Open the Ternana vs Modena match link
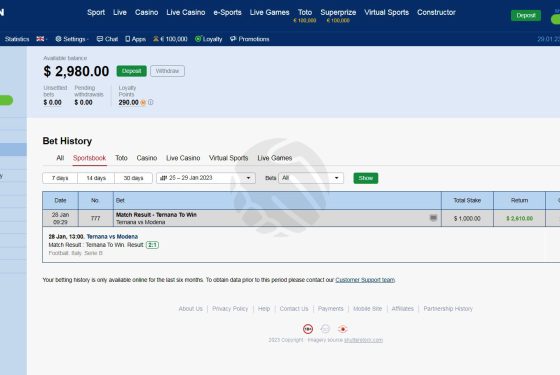Image resolution: width=560 pixels, height=375 pixels. (x=112, y=236)
